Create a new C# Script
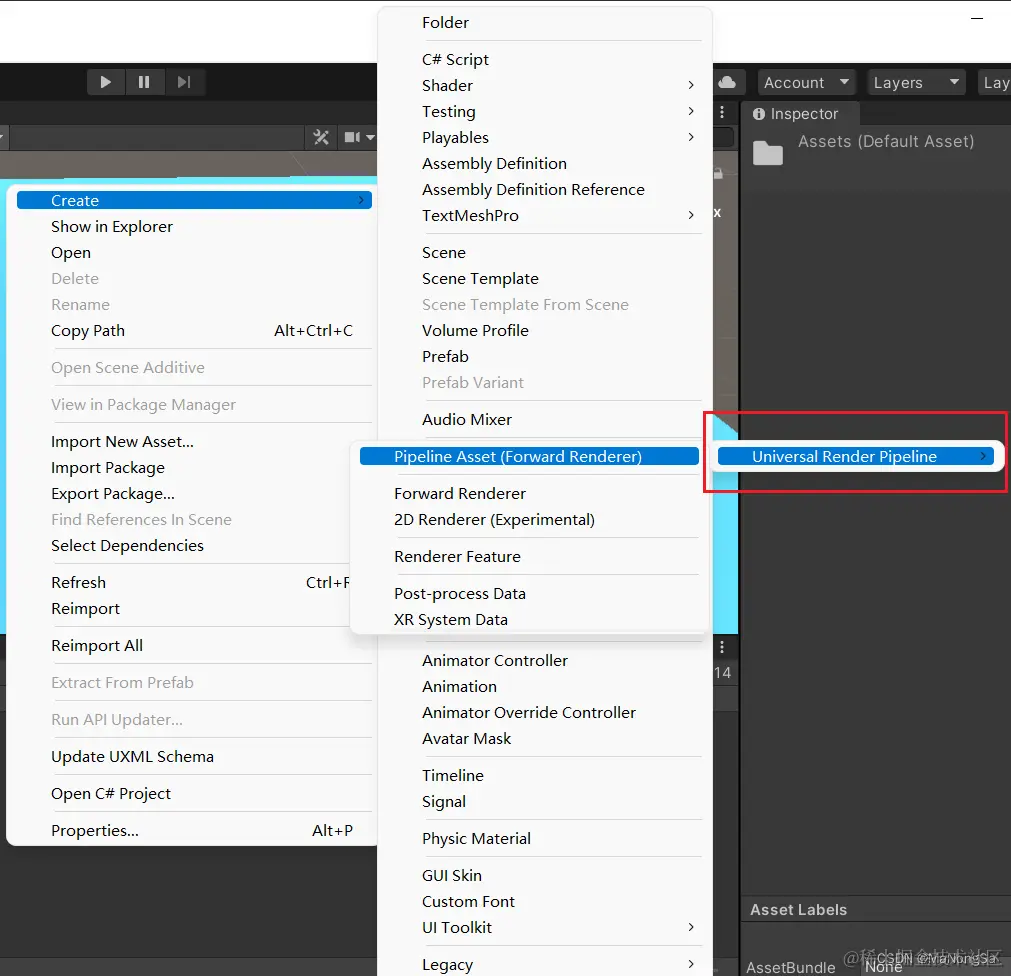The image size is (1011, 976). pos(545,59)
